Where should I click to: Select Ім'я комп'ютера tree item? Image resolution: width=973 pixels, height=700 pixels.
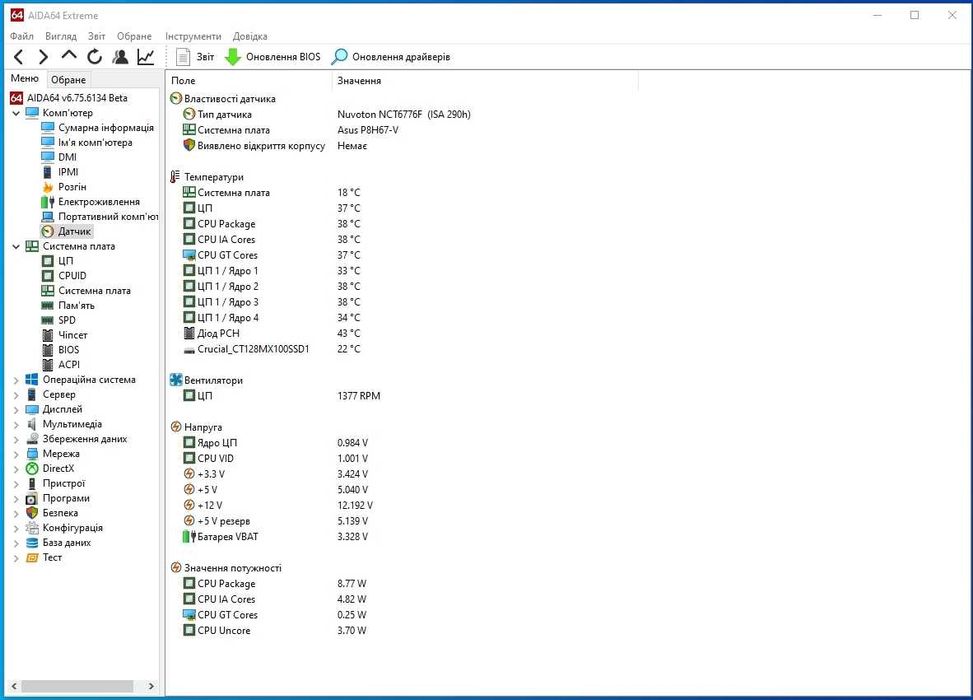[x=95, y=142]
